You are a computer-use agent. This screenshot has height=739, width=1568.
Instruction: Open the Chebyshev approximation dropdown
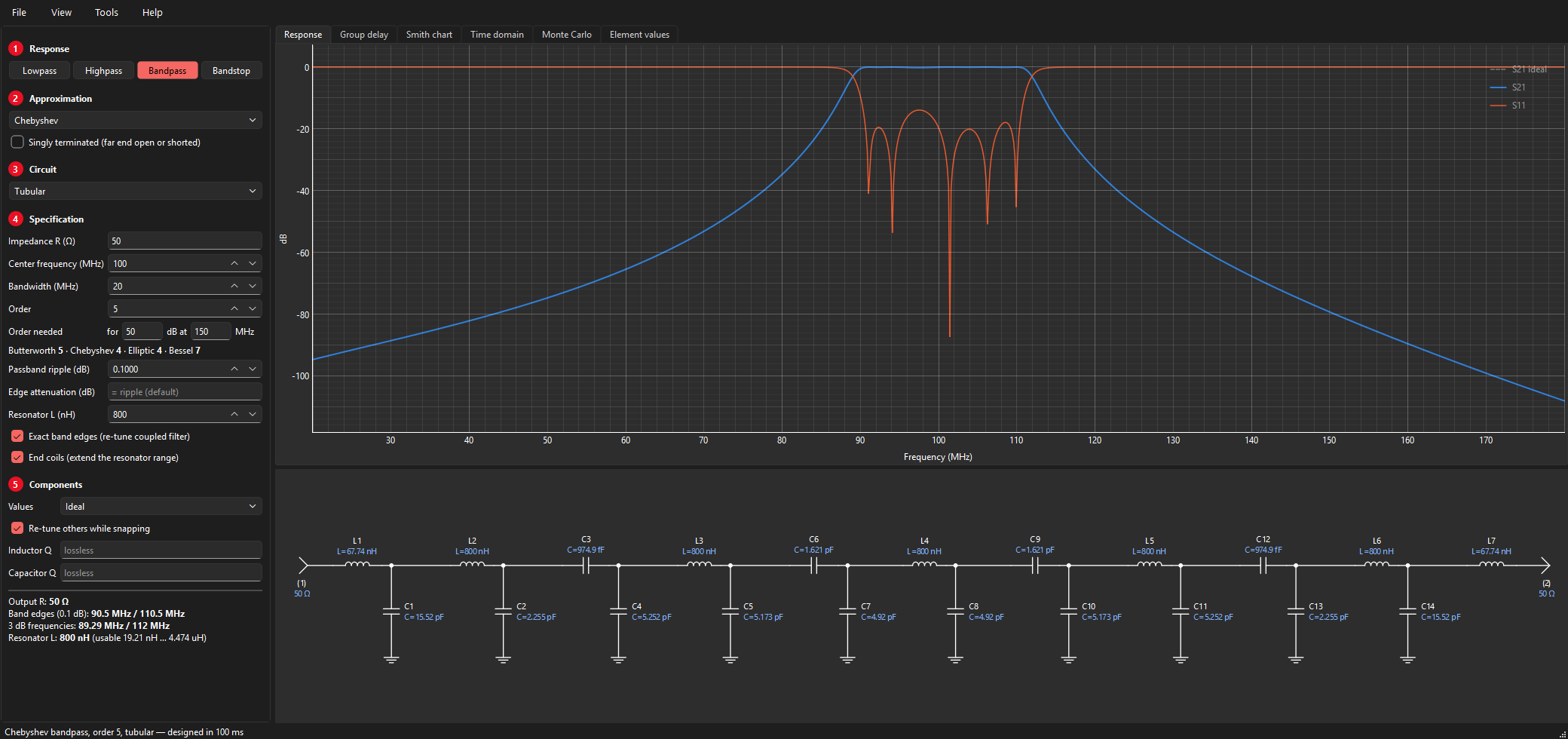[135, 120]
